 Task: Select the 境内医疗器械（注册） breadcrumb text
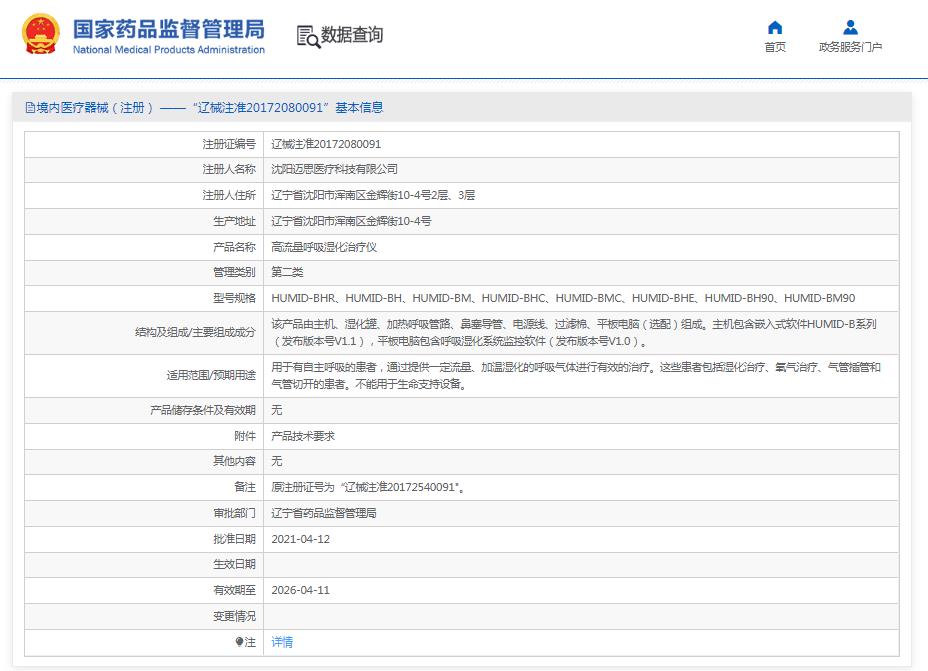[x=85, y=106]
